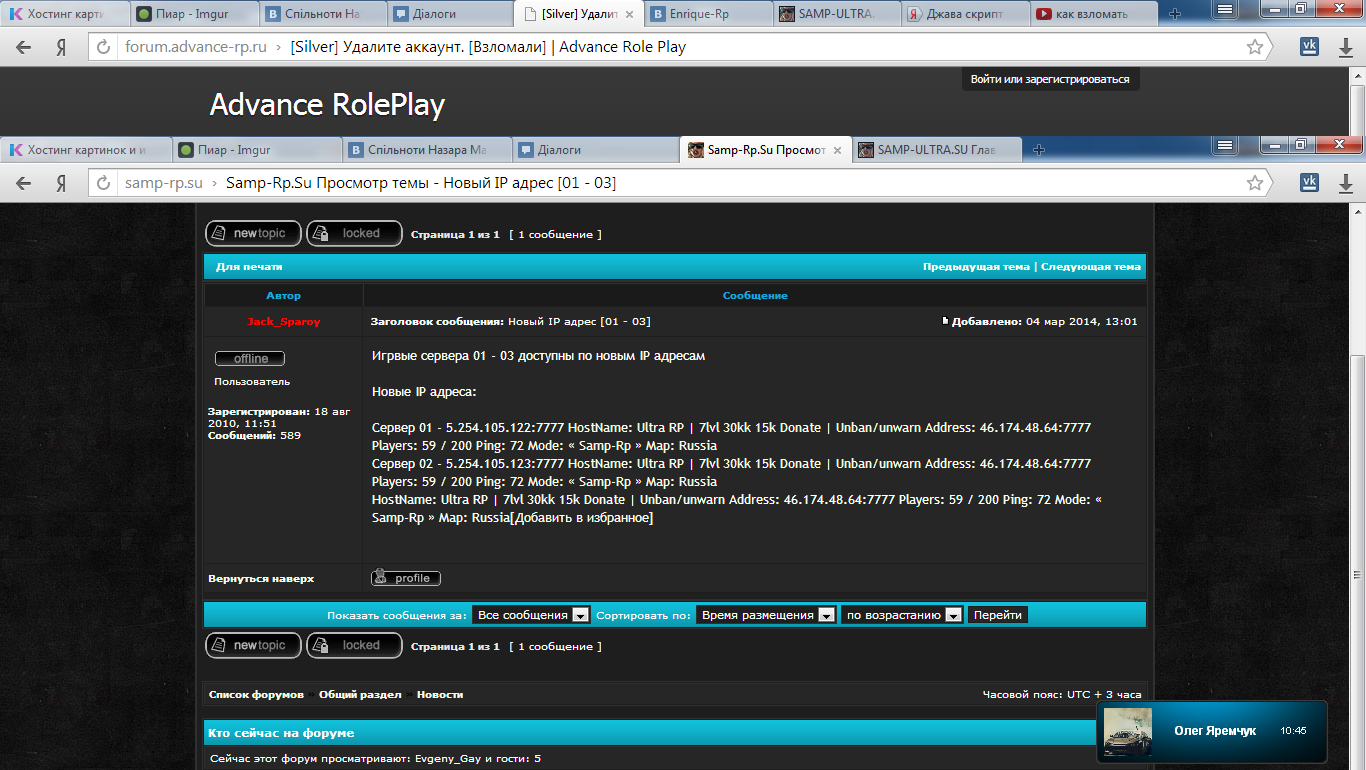Open the Время размещения sort dropdown
The image size is (1366, 770).
[766, 615]
